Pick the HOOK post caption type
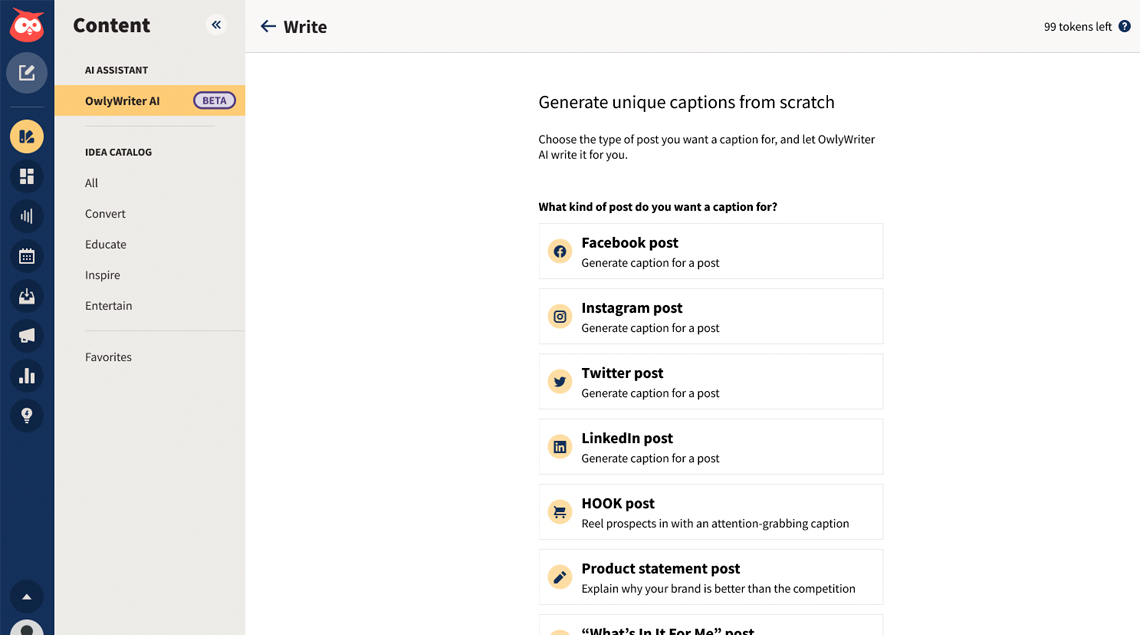 pos(710,512)
